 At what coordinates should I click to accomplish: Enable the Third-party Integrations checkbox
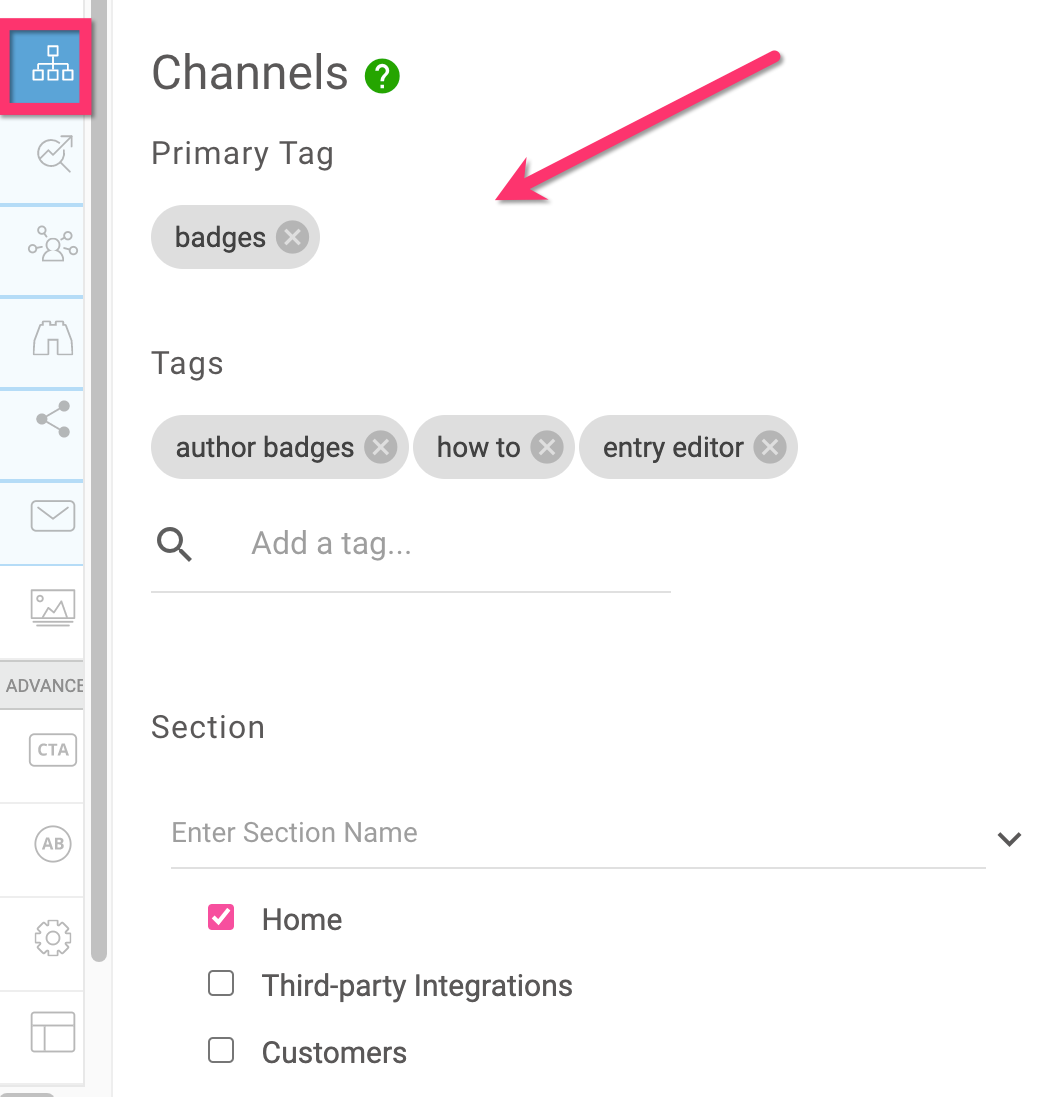tap(221, 984)
